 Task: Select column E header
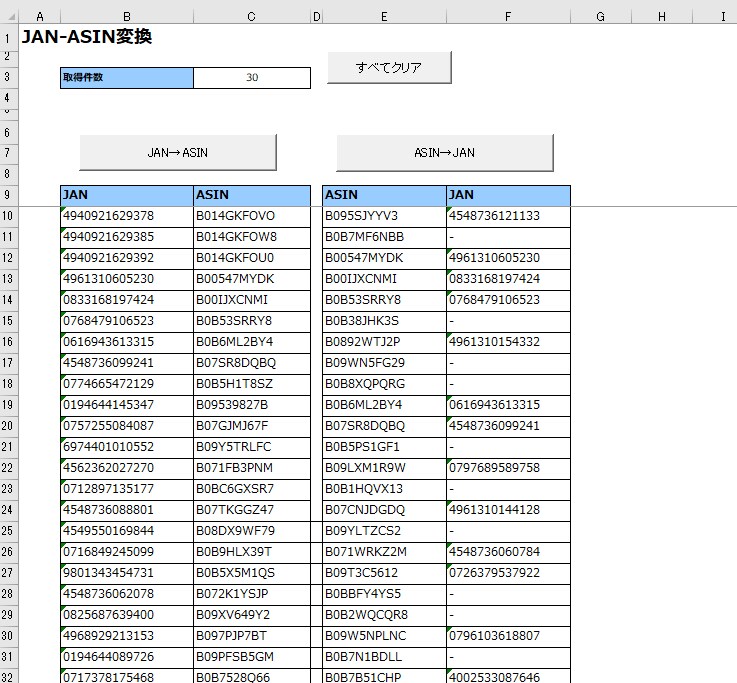point(384,16)
